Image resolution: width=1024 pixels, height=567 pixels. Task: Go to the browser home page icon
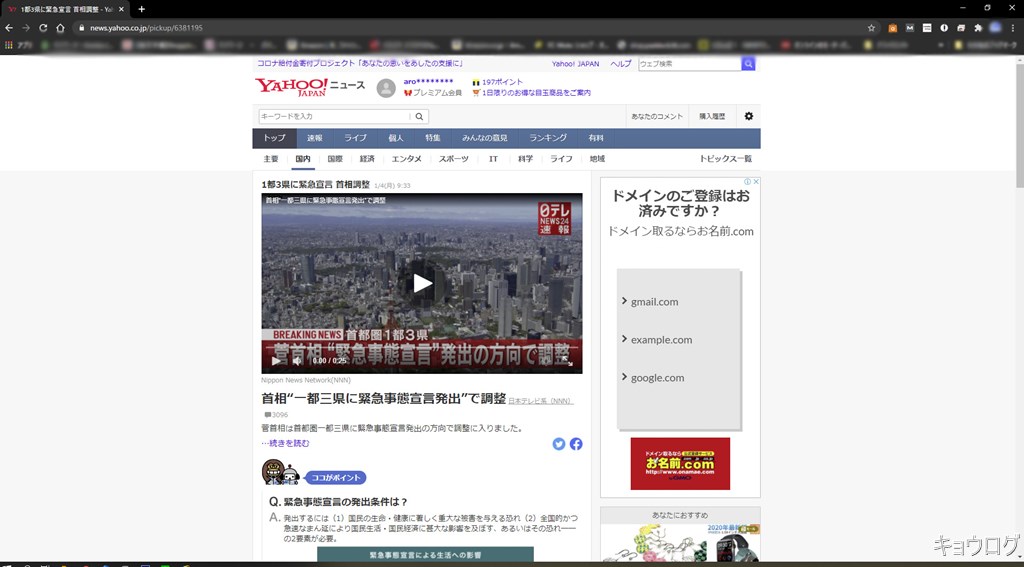60,28
